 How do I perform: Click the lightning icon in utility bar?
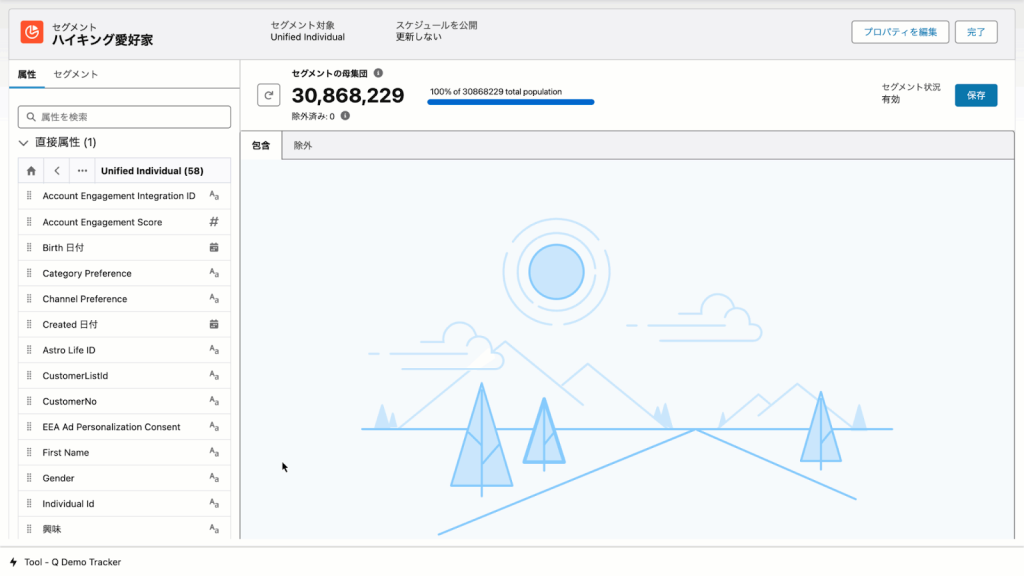click(13, 562)
